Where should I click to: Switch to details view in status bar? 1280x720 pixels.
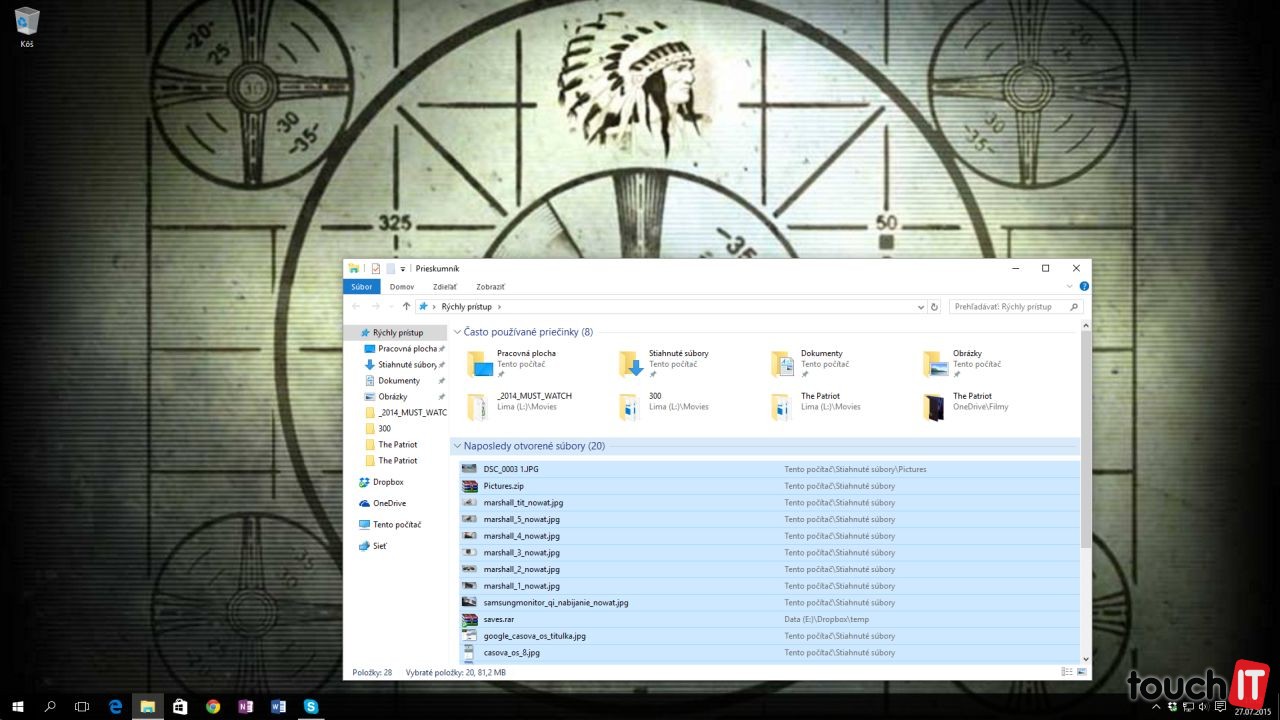point(1068,672)
